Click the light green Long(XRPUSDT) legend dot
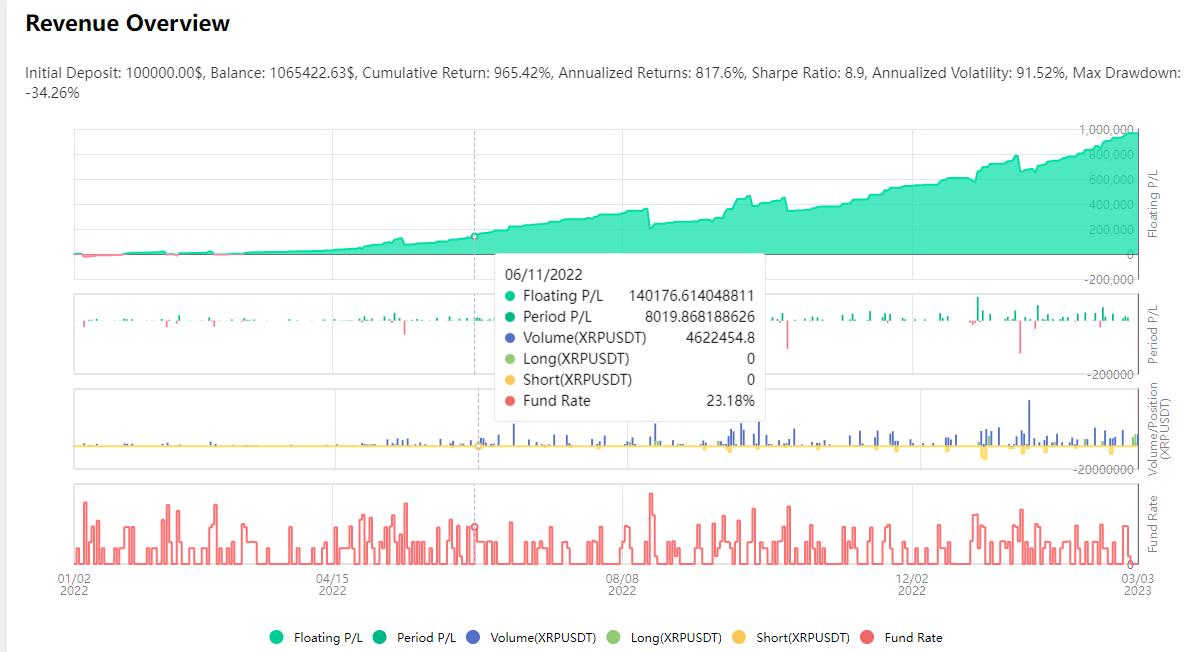The image size is (1200, 652). click(616, 637)
